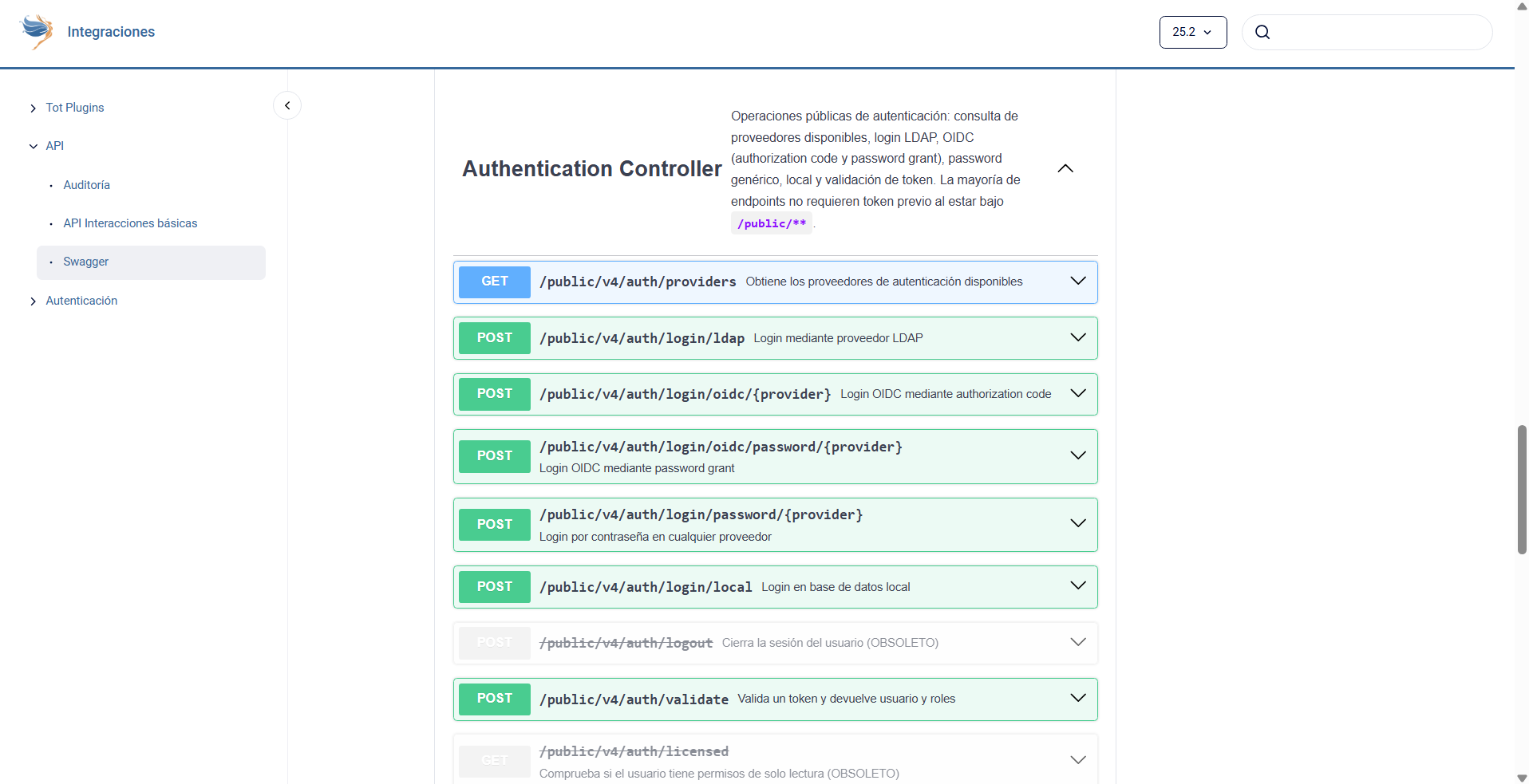Expand the Tot Plugins tree item
Image resolution: width=1529 pixels, height=784 pixels.
tap(33, 108)
